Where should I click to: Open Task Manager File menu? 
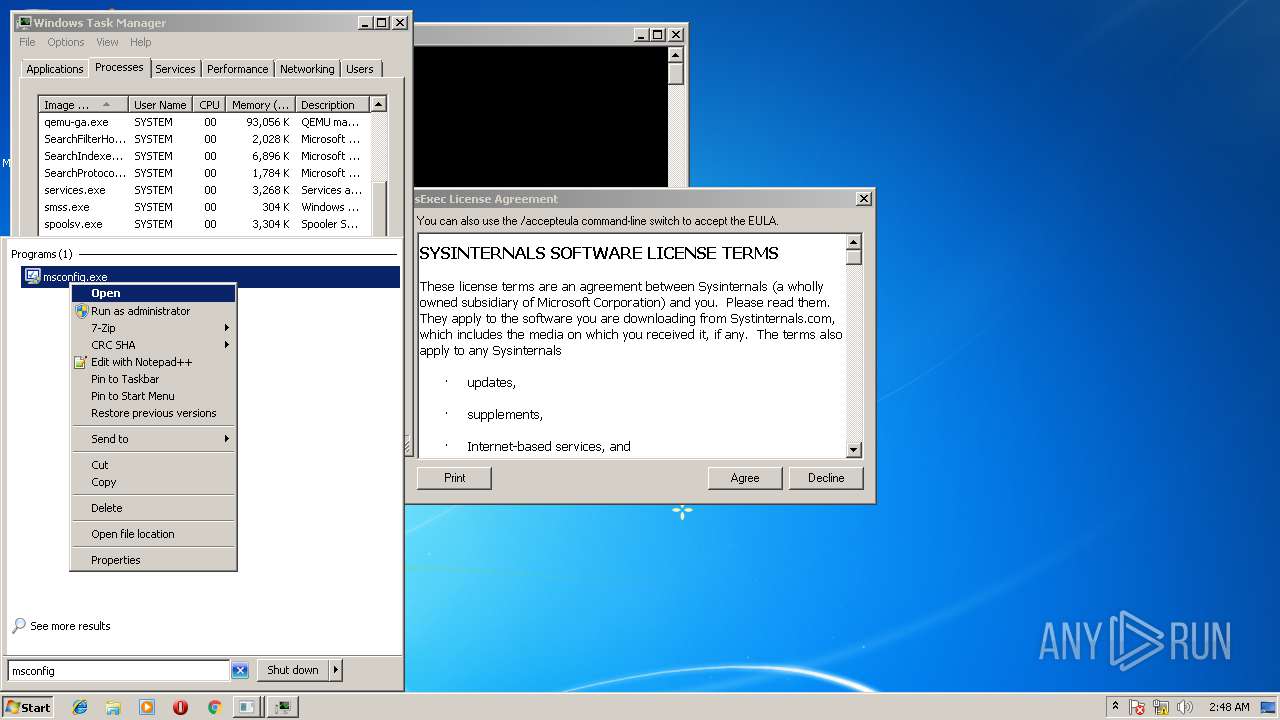coord(27,42)
